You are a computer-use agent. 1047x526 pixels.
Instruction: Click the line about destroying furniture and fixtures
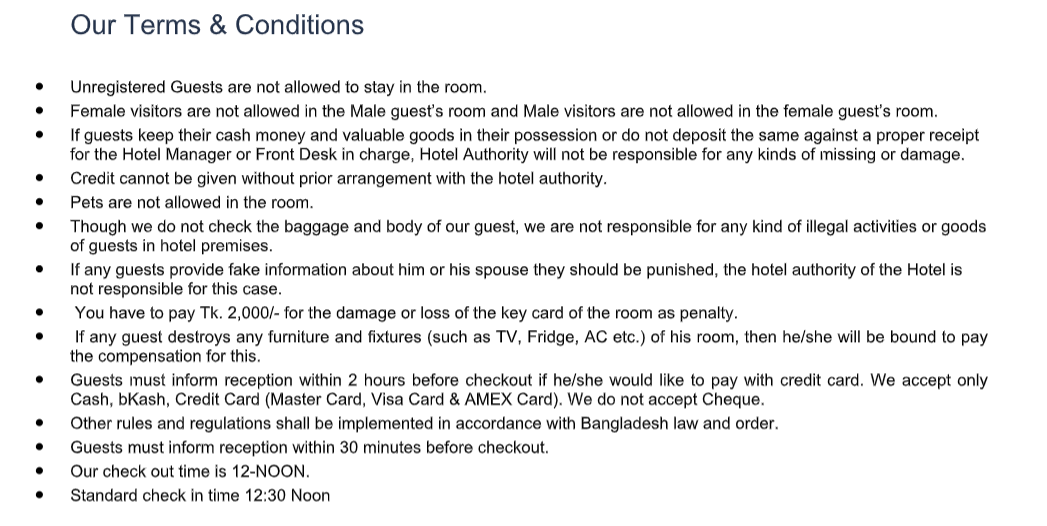pyautogui.click(x=530, y=337)
